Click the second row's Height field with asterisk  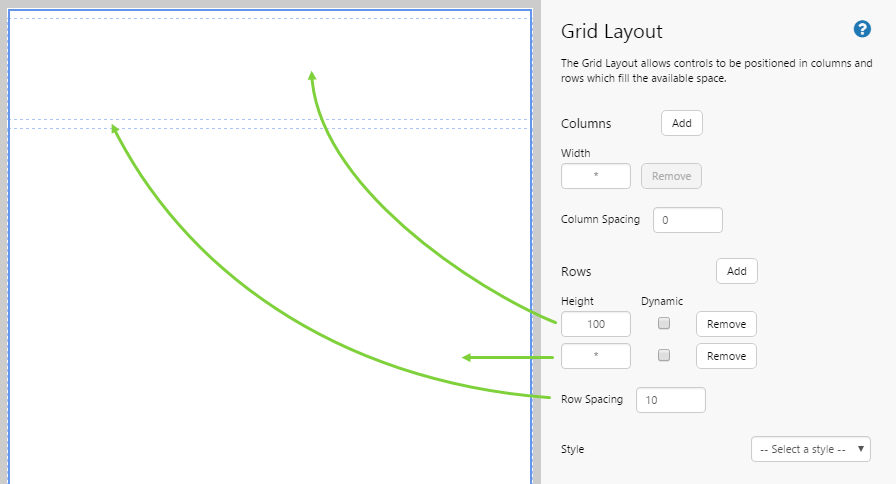coord(596,356)
